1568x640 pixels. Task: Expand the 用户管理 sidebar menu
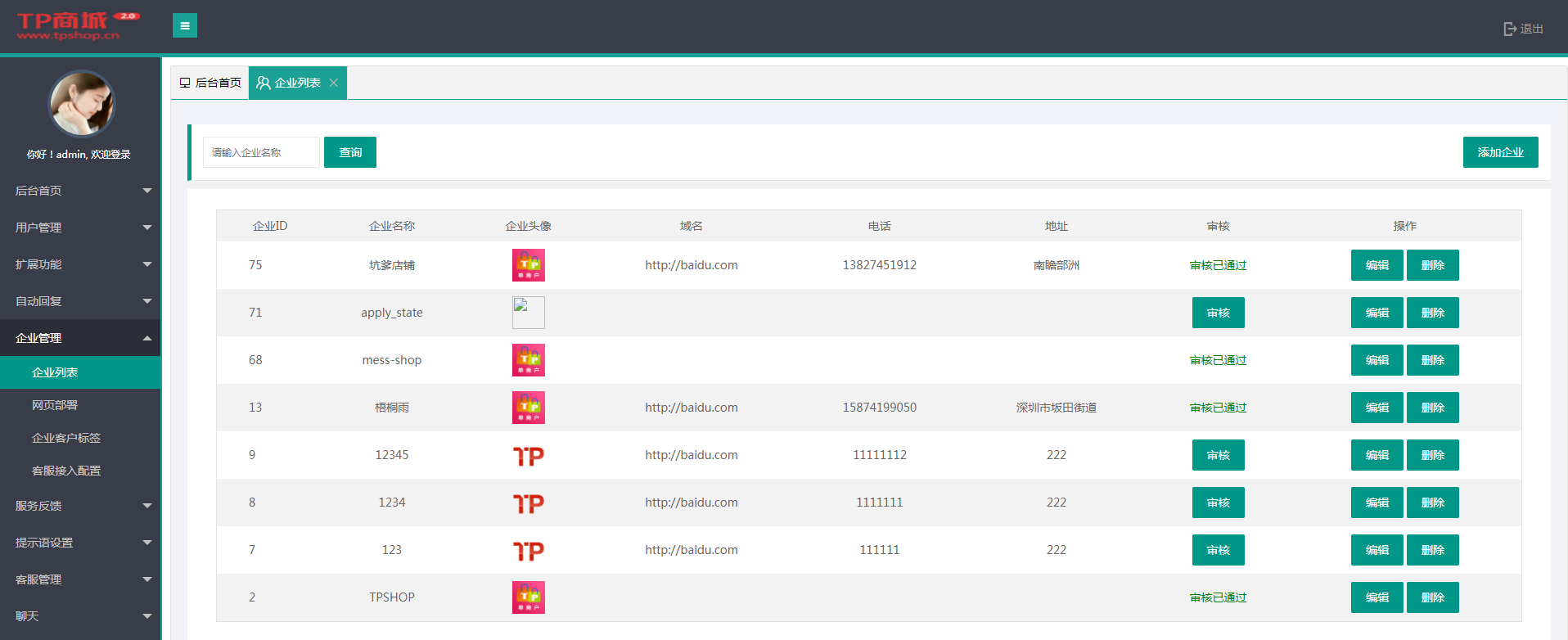[80, 228]
